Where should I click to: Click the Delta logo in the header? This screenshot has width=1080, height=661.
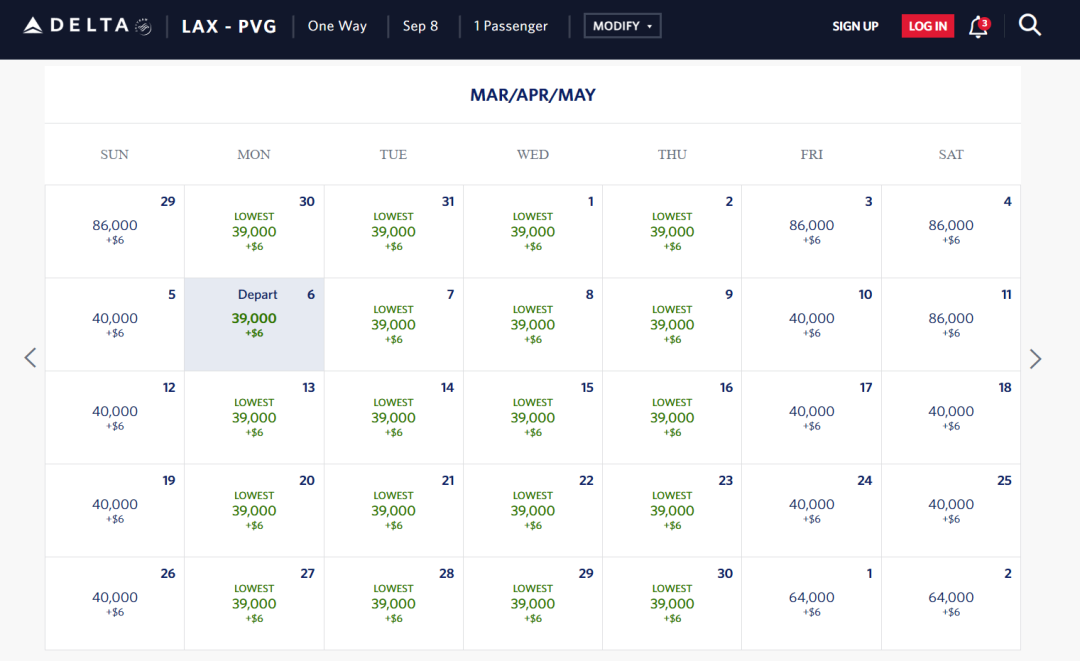87,26
